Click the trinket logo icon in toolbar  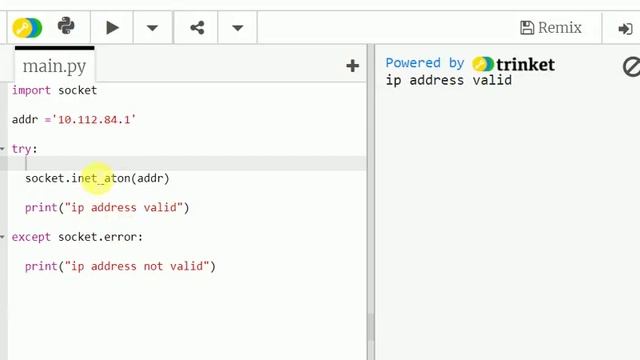27,28
